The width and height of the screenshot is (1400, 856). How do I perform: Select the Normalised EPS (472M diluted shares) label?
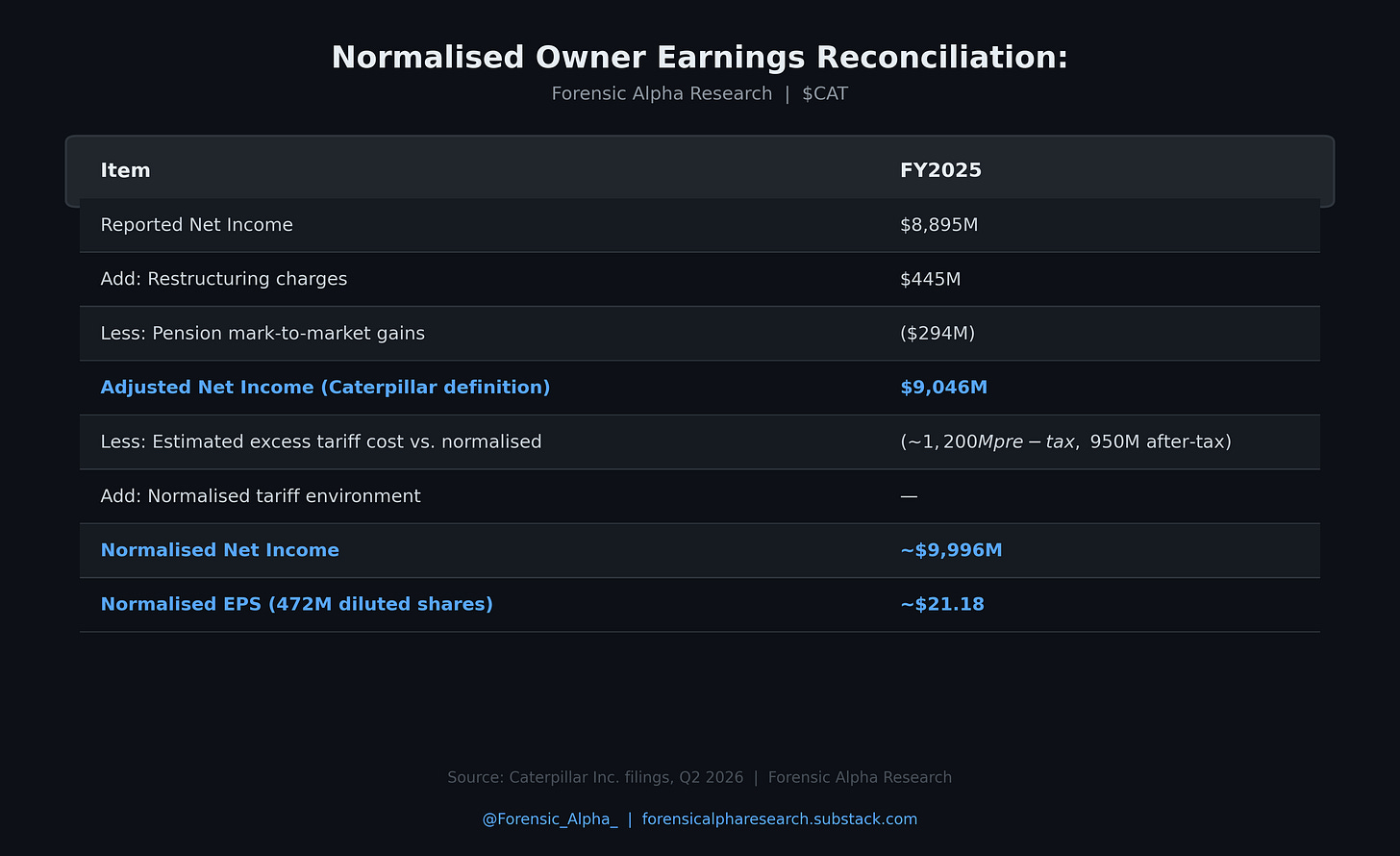click(x=297, y=604)
